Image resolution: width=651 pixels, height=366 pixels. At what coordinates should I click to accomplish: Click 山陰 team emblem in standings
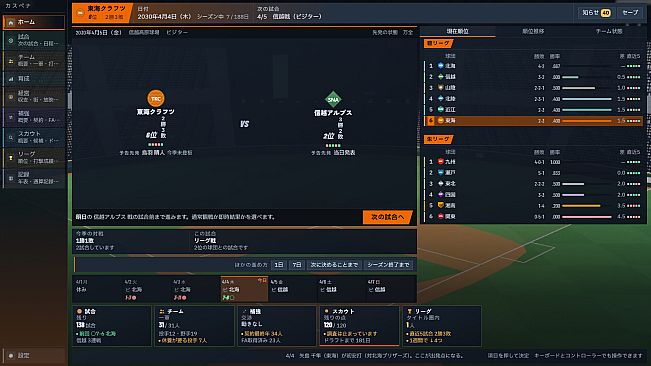pos(441,88)
